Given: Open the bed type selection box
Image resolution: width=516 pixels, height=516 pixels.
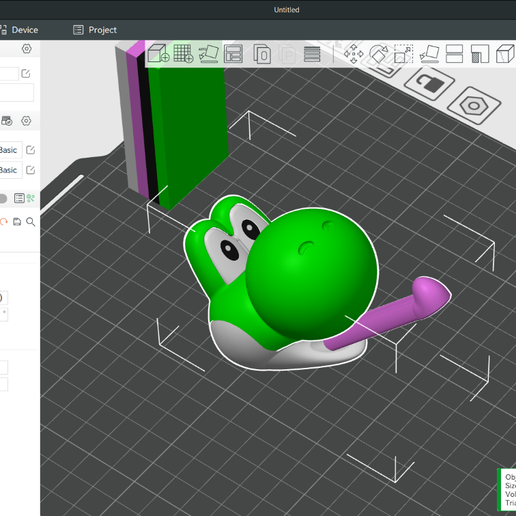Looking at the screenshot, I should pos(17,92).
